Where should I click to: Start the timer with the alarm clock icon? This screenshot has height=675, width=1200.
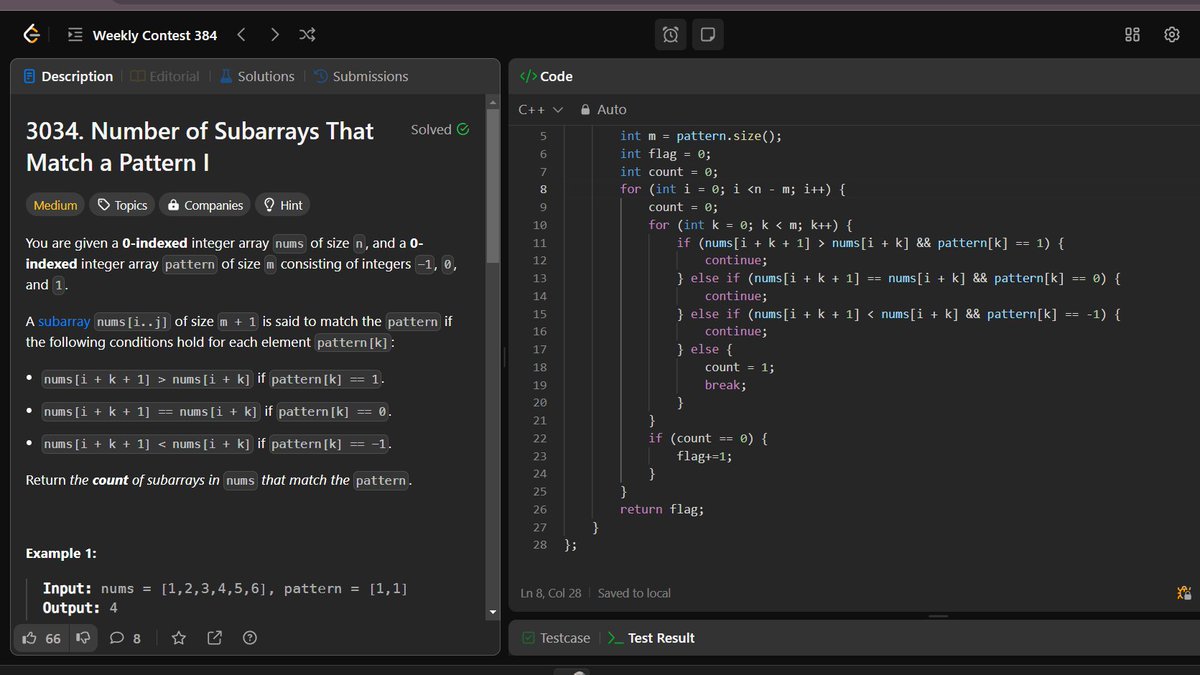click(670, 35)
